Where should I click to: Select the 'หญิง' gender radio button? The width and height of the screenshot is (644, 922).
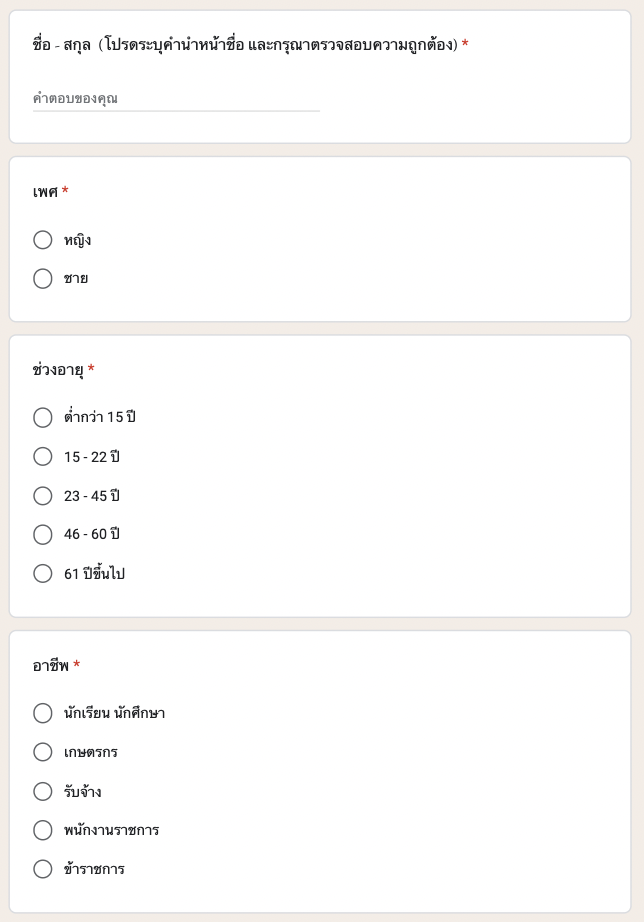coord(43,240)
